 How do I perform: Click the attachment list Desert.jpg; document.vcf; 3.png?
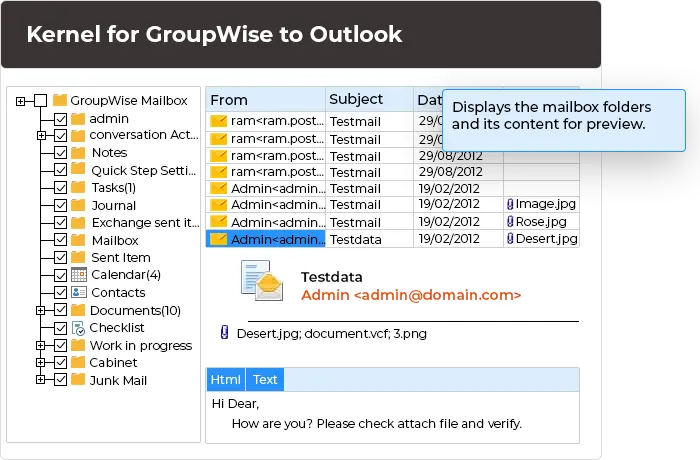point(332,334)
